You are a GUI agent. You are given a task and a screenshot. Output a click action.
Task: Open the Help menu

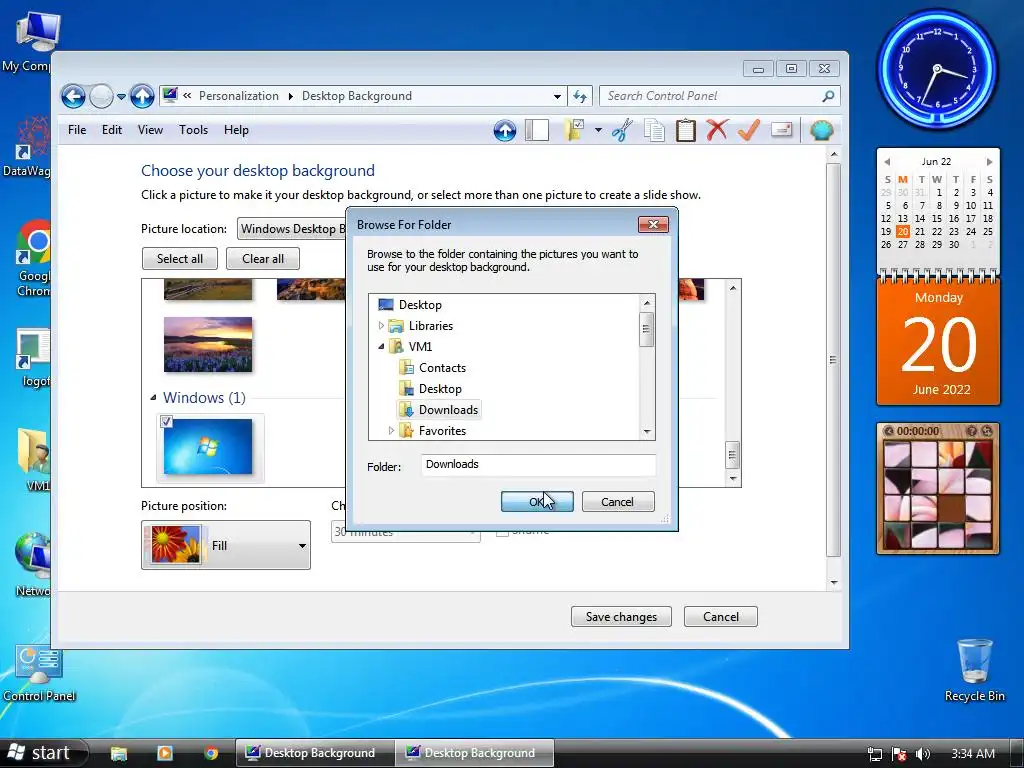pos(236,130)
